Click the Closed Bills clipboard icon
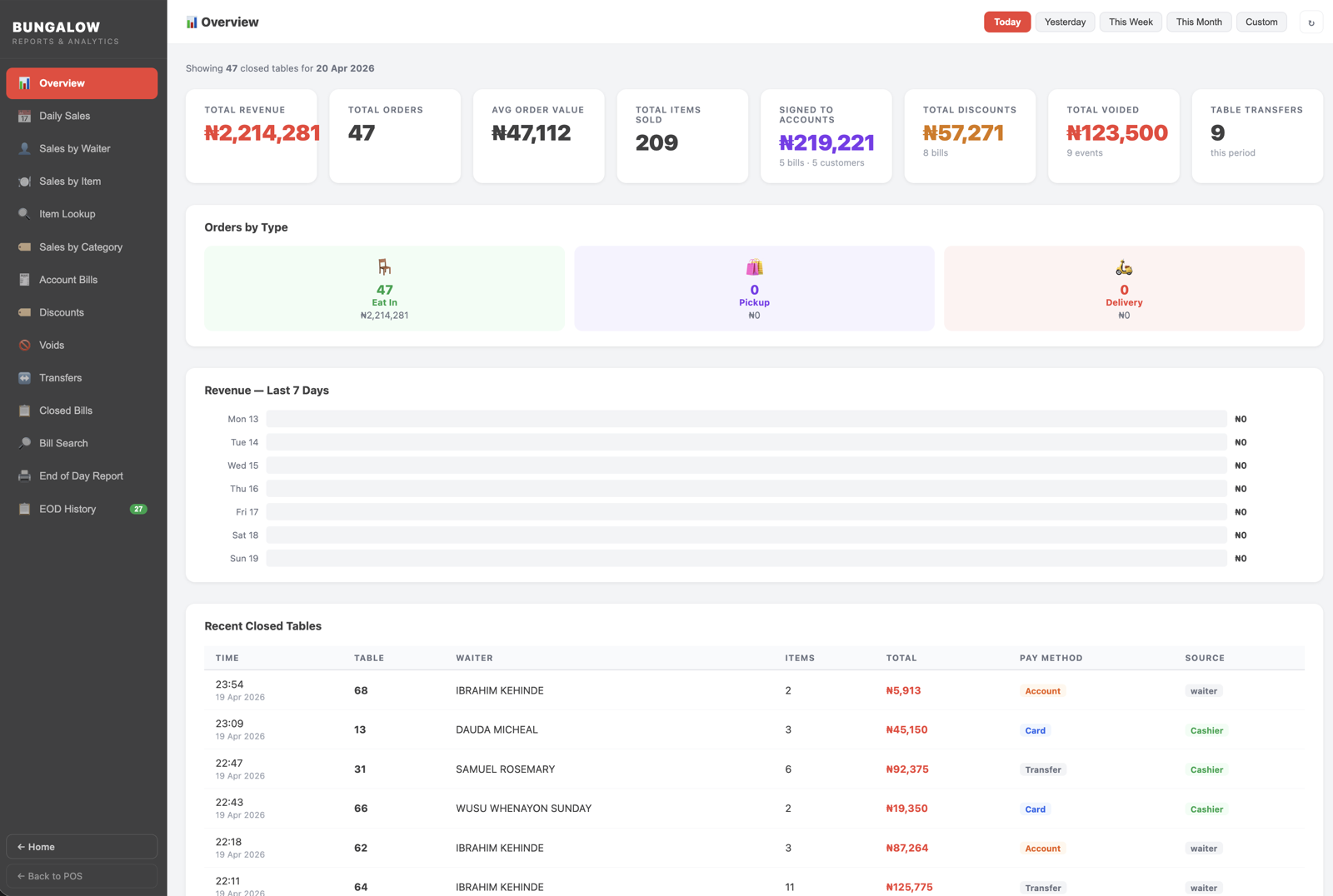 click(24, 411)
